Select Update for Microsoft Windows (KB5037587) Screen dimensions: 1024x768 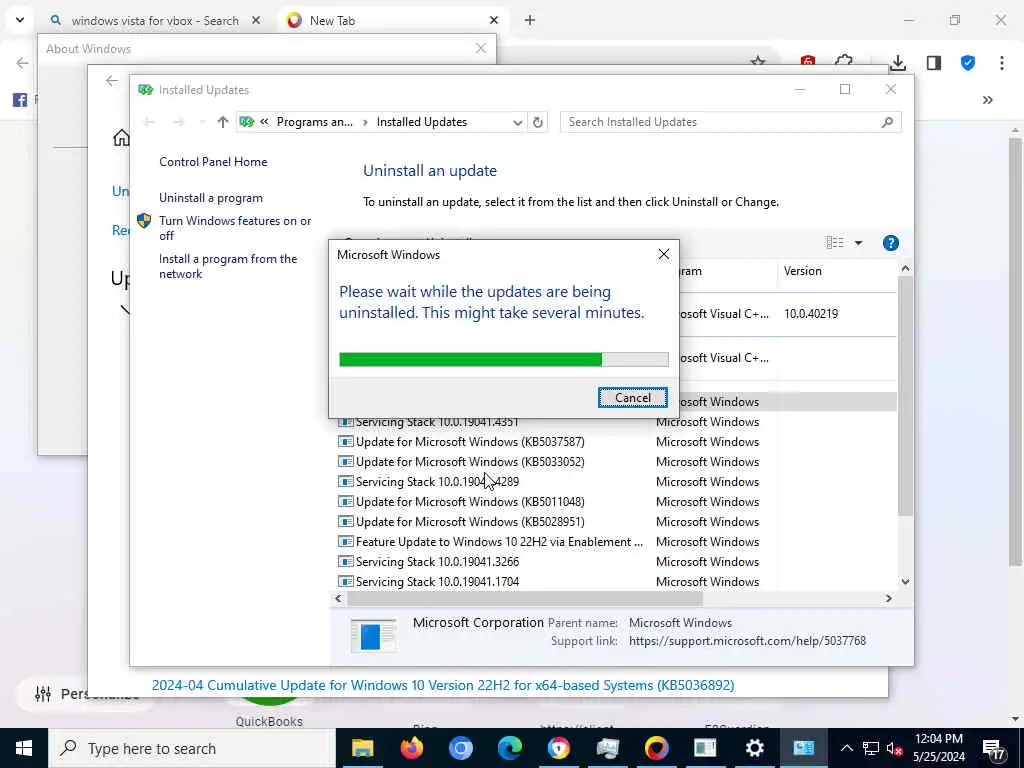(x=616, y=442)
